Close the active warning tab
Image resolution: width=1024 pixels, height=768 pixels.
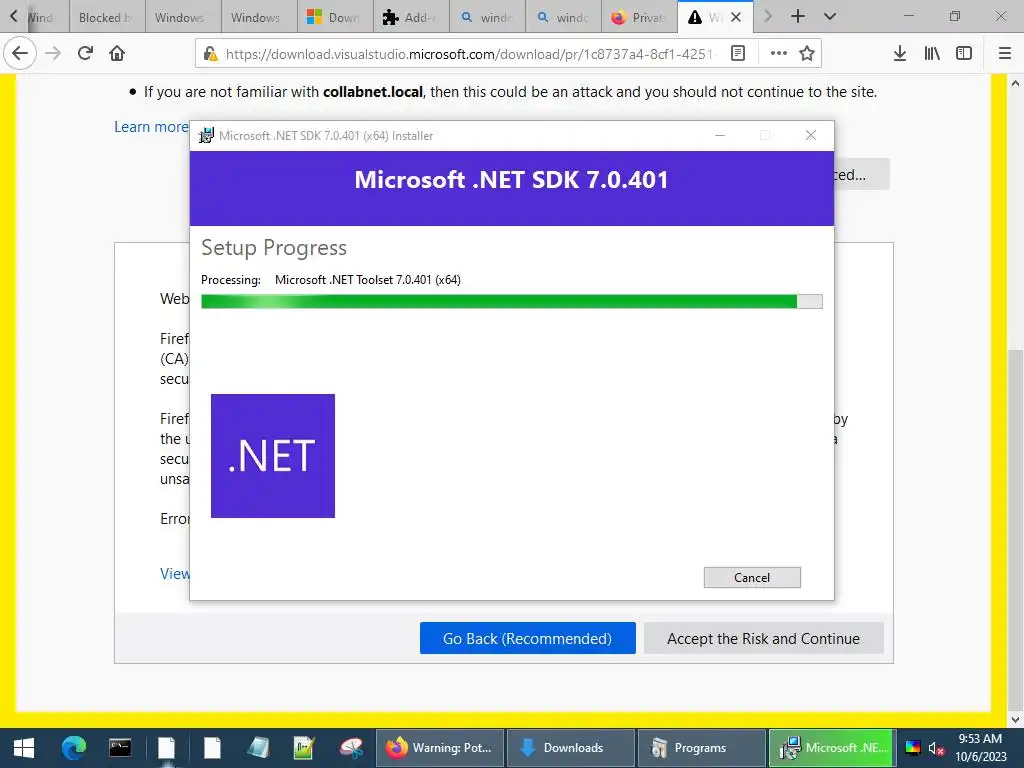tap(736, 17)
